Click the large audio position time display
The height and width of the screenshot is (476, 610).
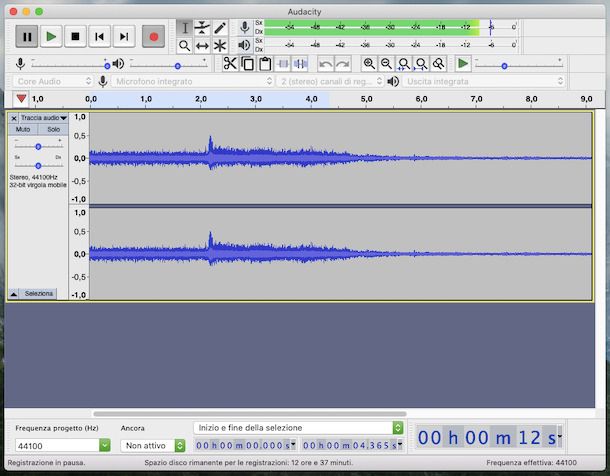pyautogui.click(x=489, y=437)
